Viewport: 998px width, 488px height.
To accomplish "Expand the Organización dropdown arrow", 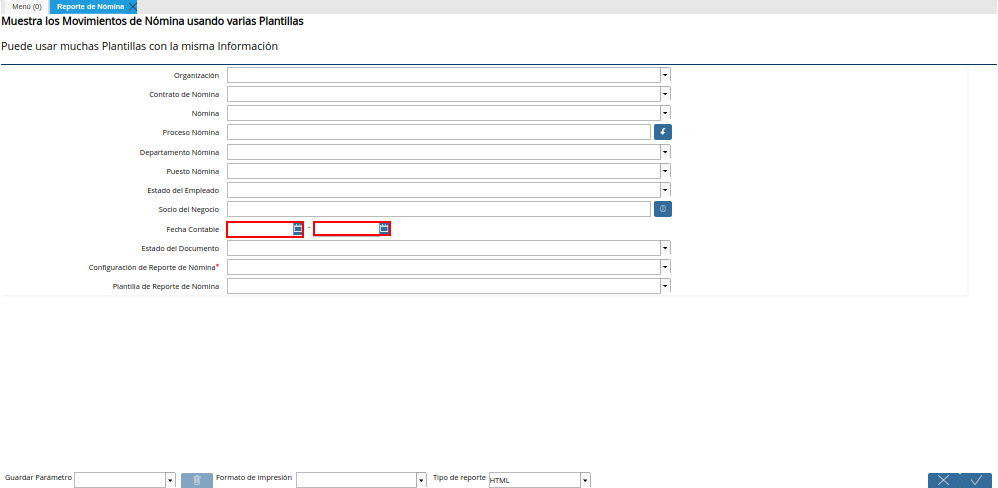I will (x=665, y=75).
